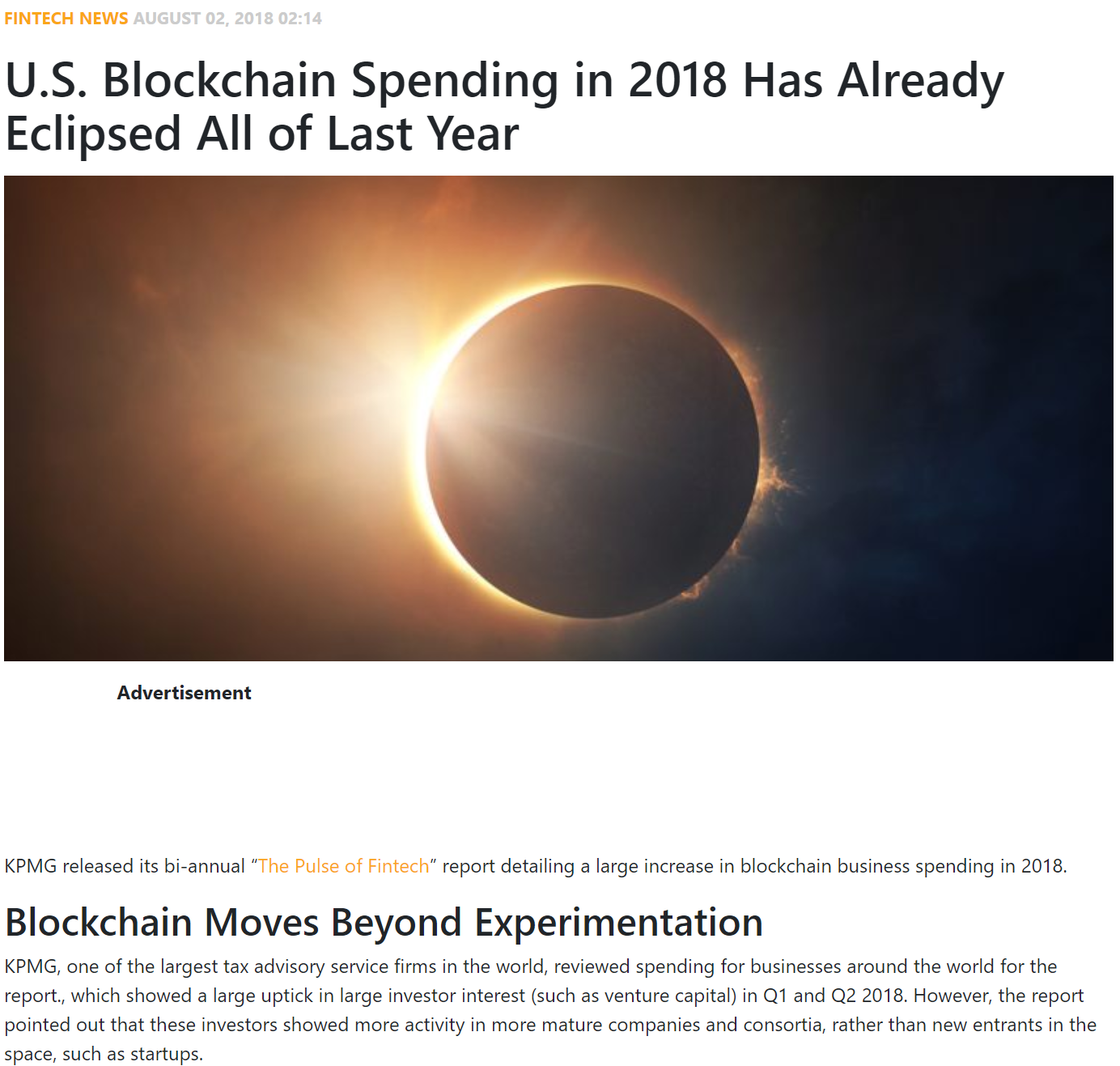Click "2018" within the main headline
Viewport: 1120px width, 1066px height.
(677, 80)
